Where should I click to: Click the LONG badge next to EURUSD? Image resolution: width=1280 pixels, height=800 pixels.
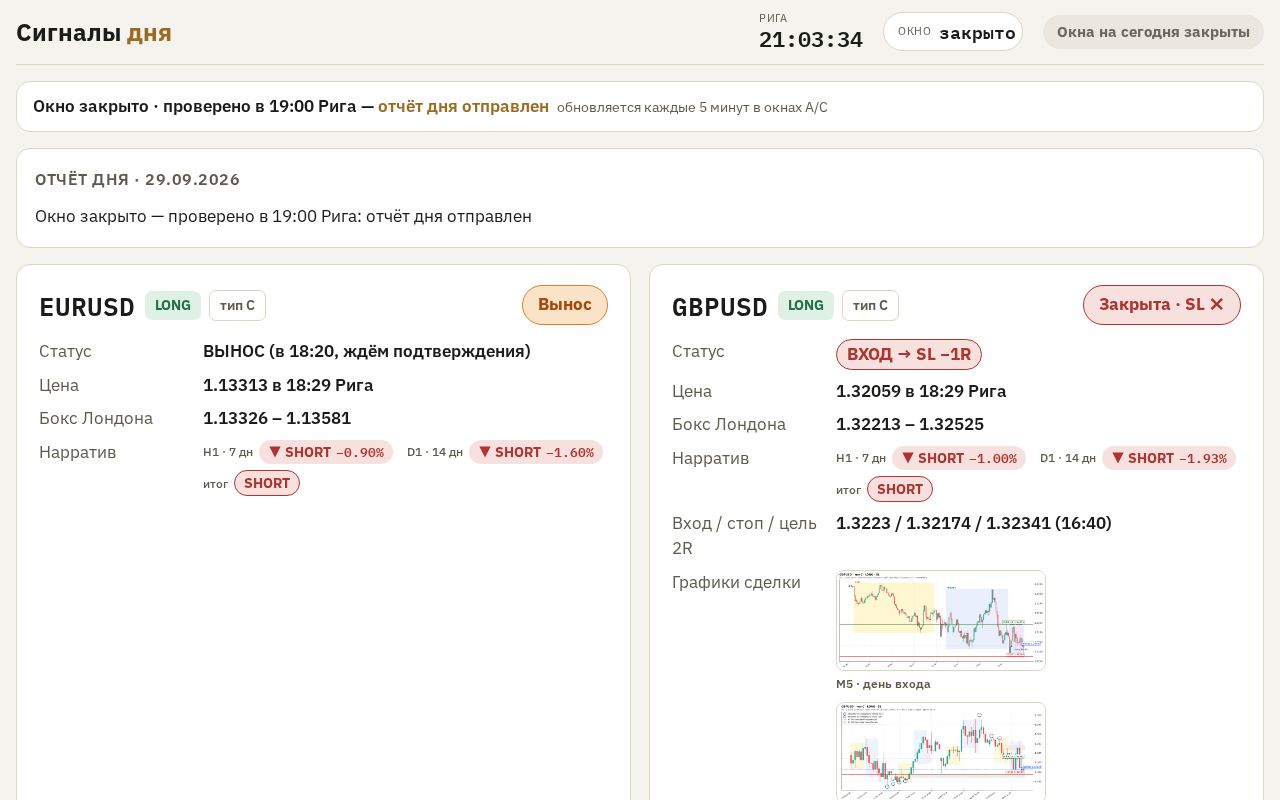tap(173, 305)
